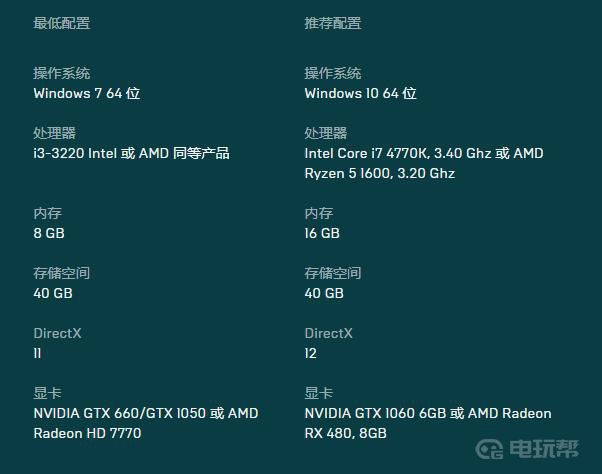Click the 电玩帮 watermark logo icon
This screenshot has width=602, height=474.
[489, 449]
